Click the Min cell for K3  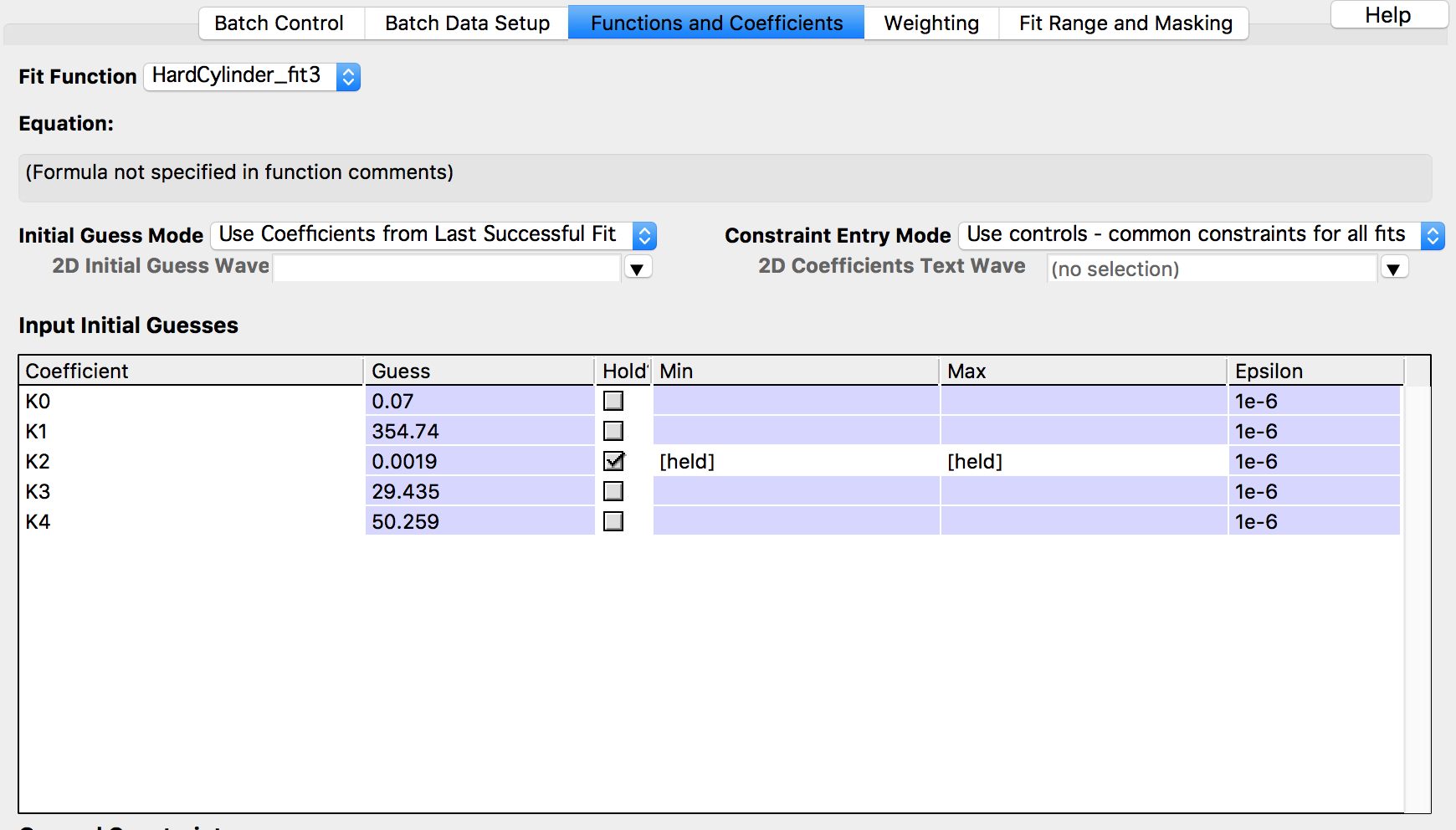click(796, 491)
